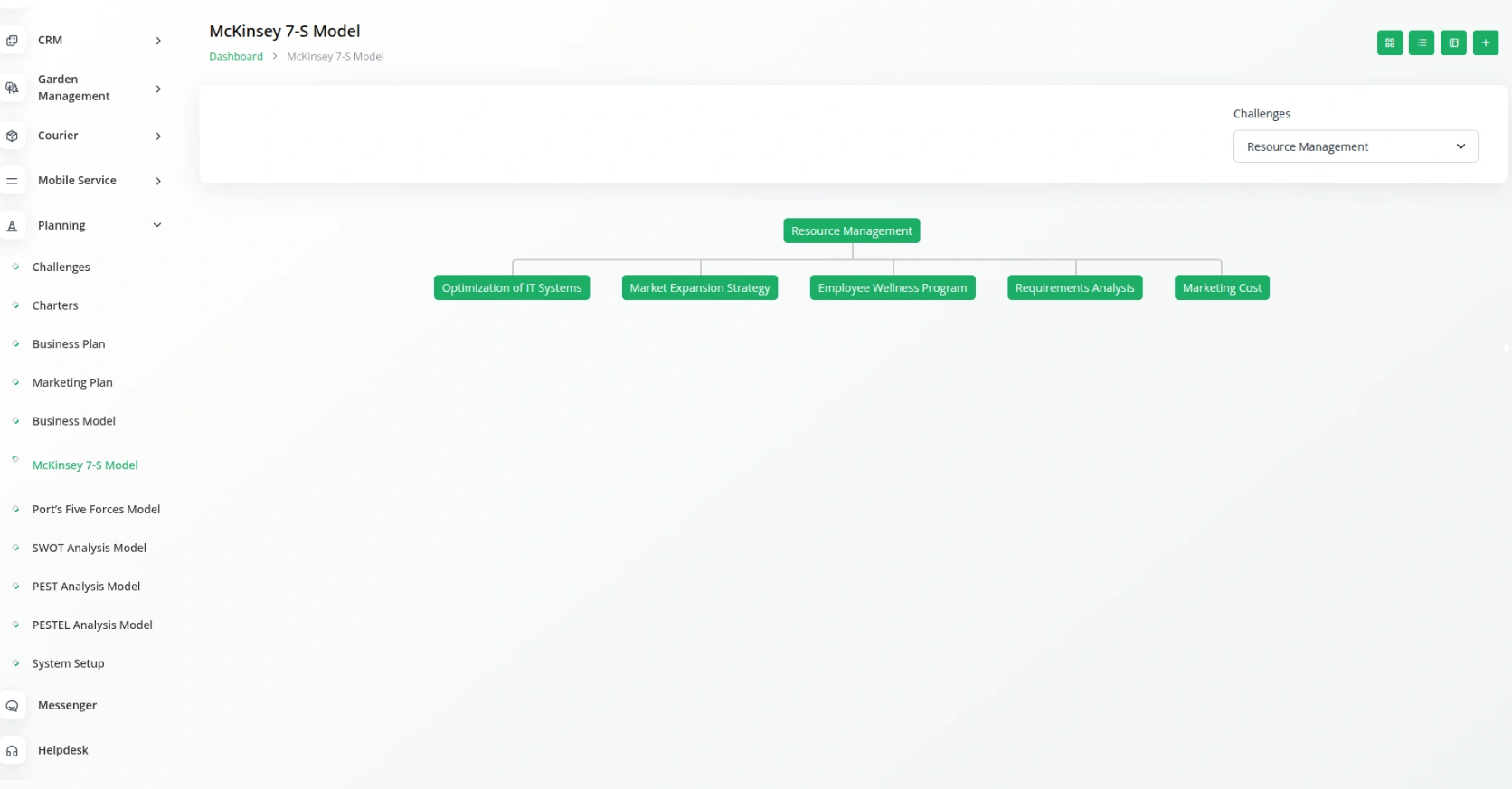Select the Market Expansion Strategy node
This screenshot has height=789, width=1512.
point(700,287)
